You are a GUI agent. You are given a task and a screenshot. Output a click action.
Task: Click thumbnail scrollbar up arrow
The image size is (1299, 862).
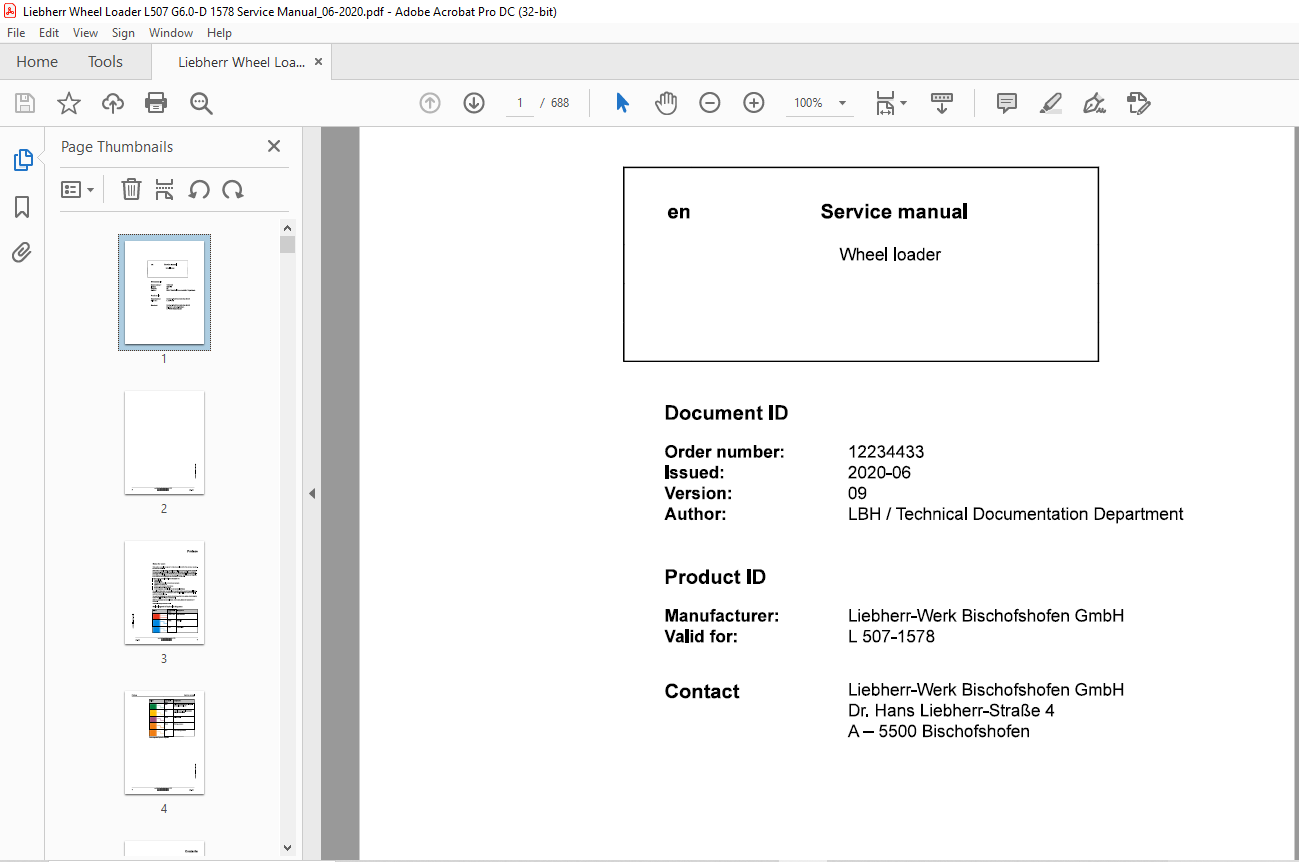point(288,227)
